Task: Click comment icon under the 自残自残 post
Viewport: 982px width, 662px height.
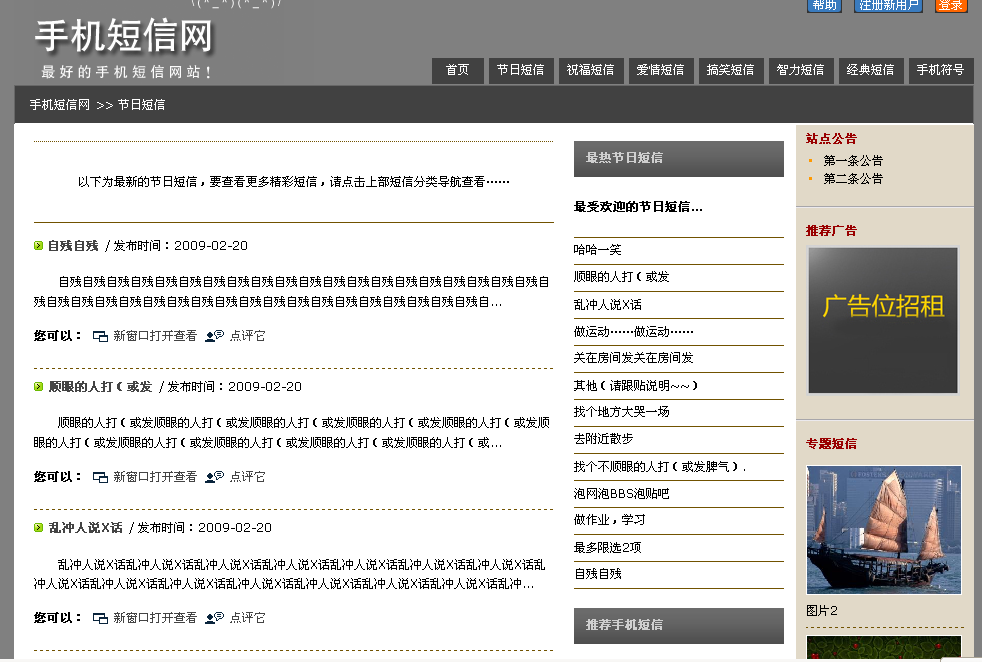Action: [215, 336]
